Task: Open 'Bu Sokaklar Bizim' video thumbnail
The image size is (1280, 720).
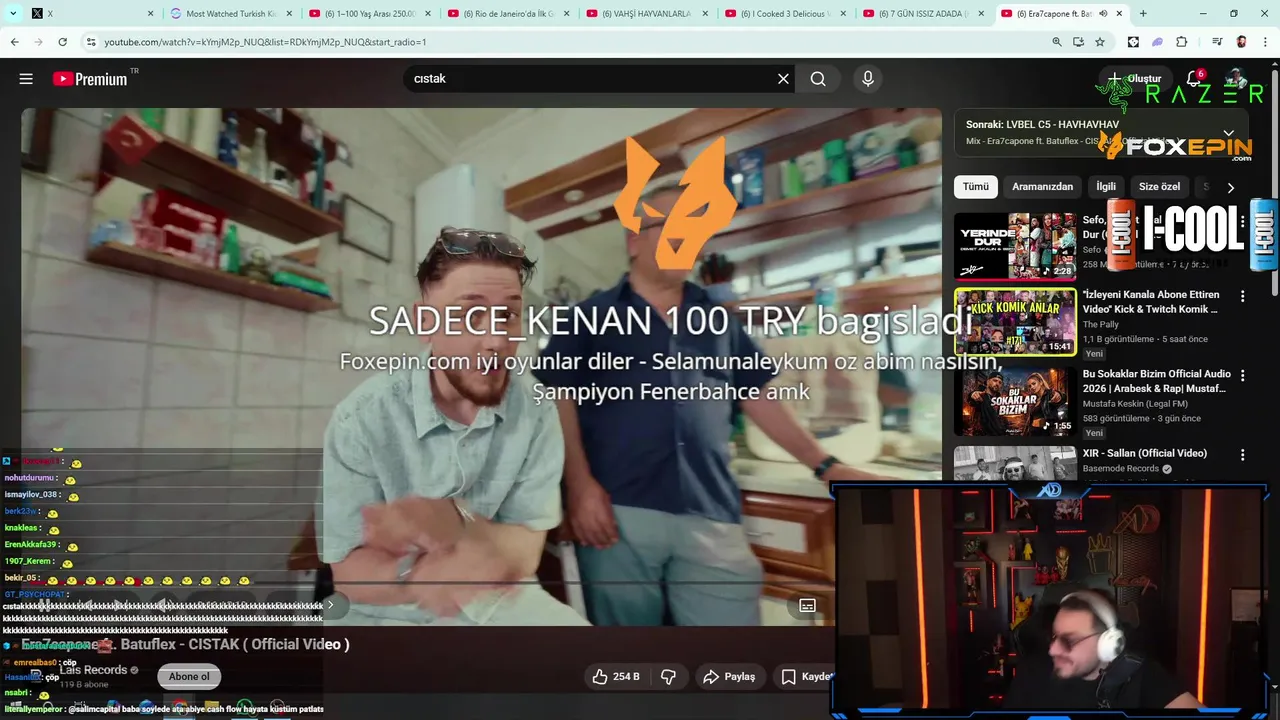Action: [x=1015, y=401]
